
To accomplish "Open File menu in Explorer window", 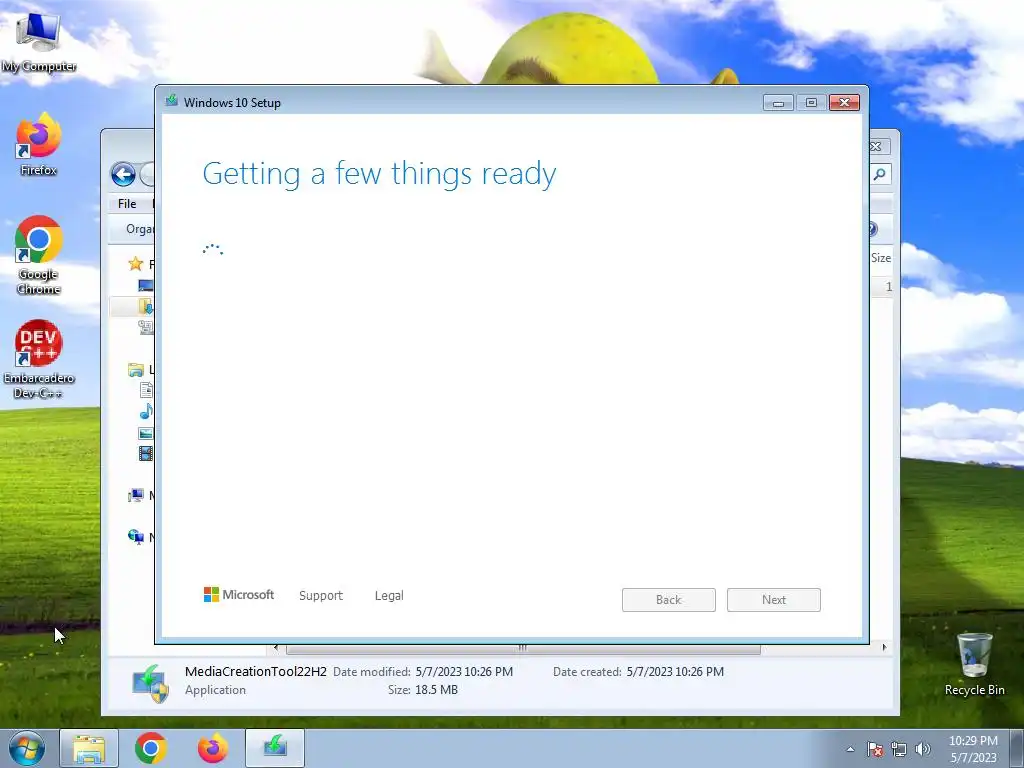I will point(127,204).
